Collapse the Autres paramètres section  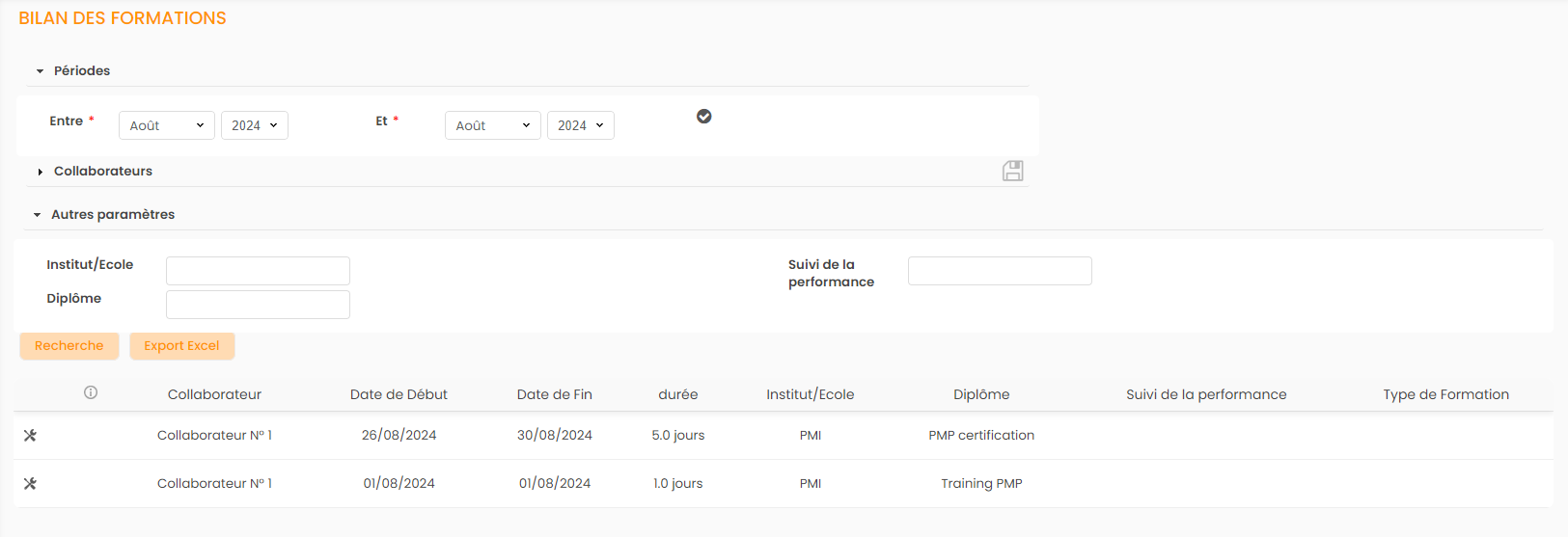[x=38, y=215]
